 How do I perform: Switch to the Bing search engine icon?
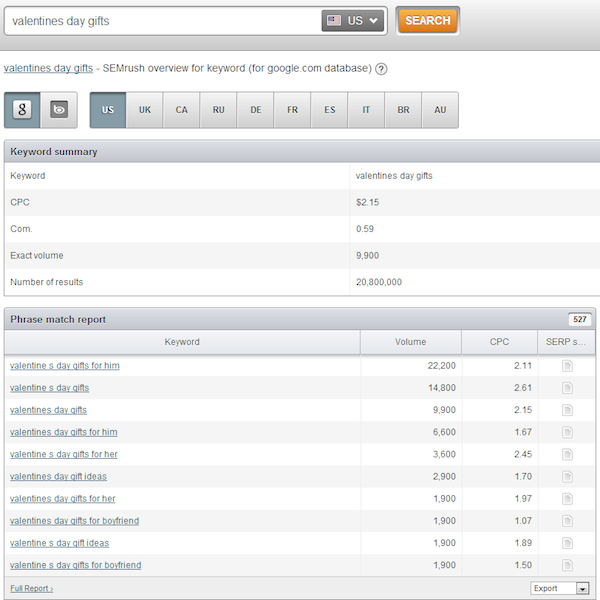coord(59,110)
